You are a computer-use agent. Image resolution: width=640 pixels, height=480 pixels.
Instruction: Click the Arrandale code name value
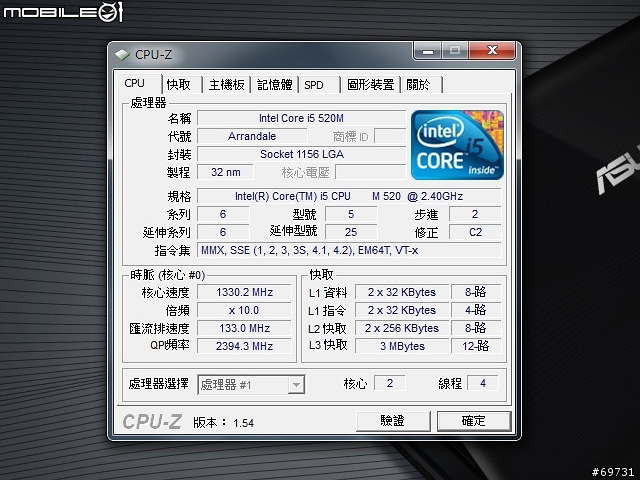coord(252,136)
